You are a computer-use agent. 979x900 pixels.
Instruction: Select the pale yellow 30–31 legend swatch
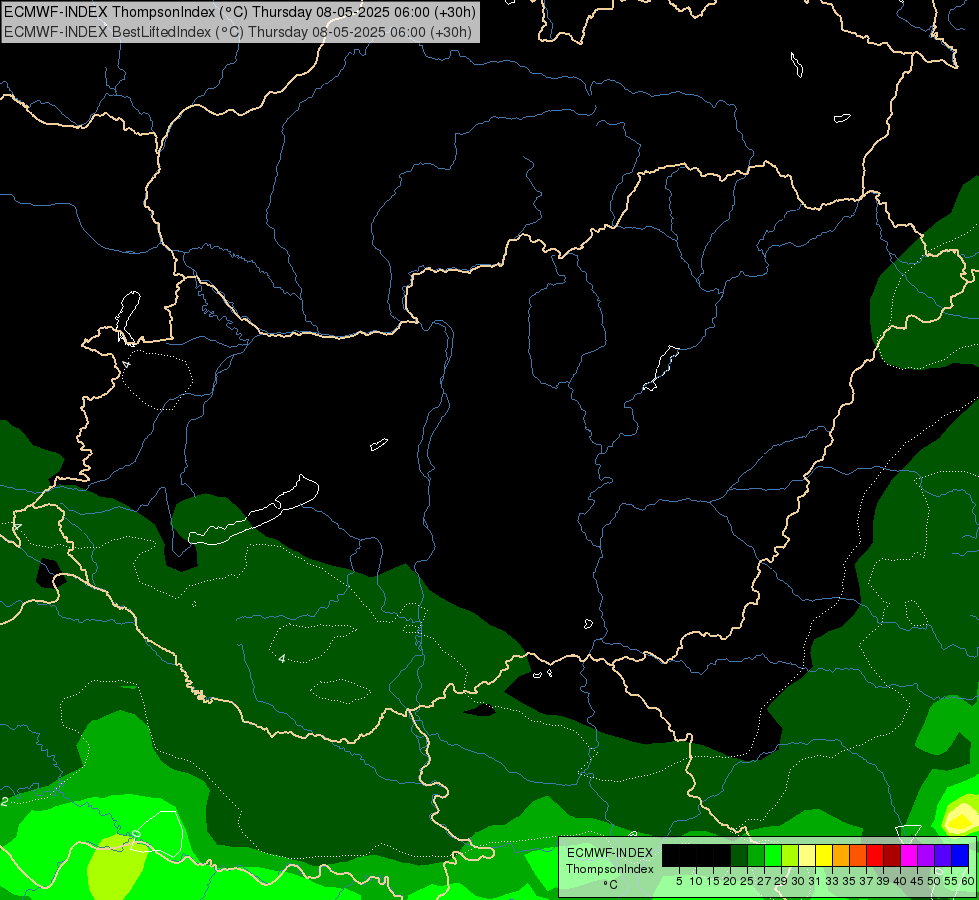click(x=807, y=855)
